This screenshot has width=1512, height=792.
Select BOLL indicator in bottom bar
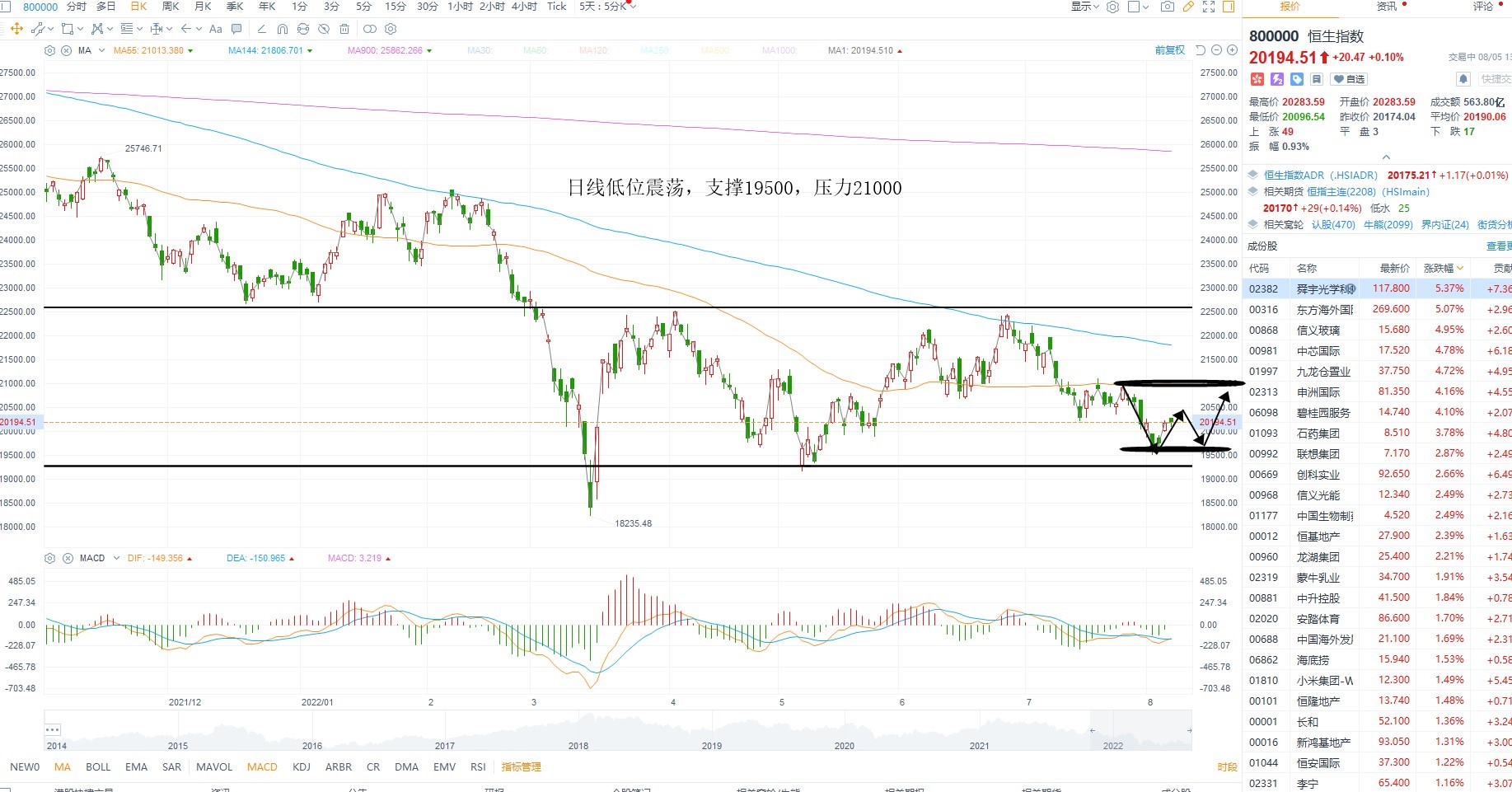coord(98,766)
